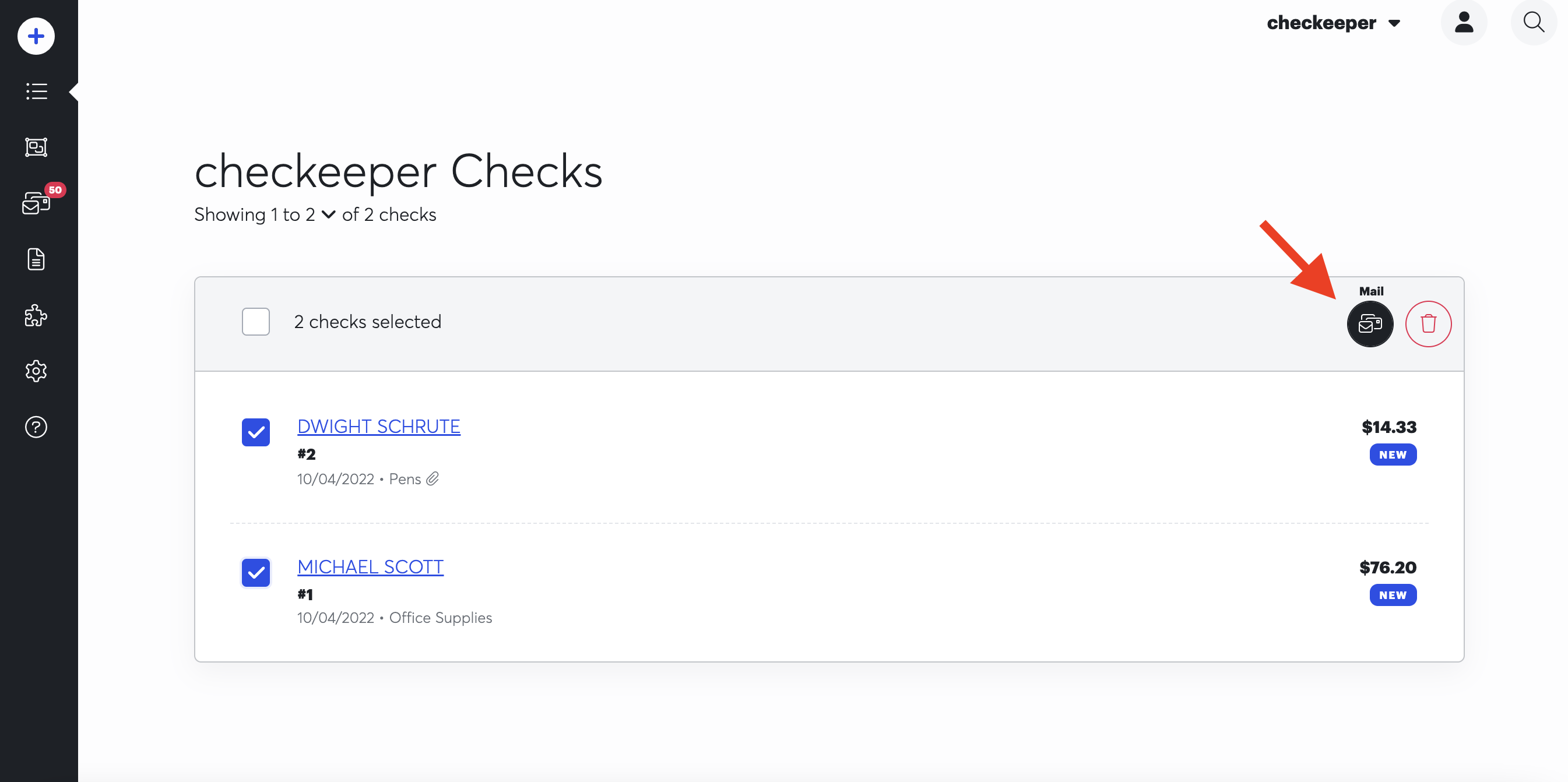
Task: Open the user profile icon
Action: coord(1464,22)
